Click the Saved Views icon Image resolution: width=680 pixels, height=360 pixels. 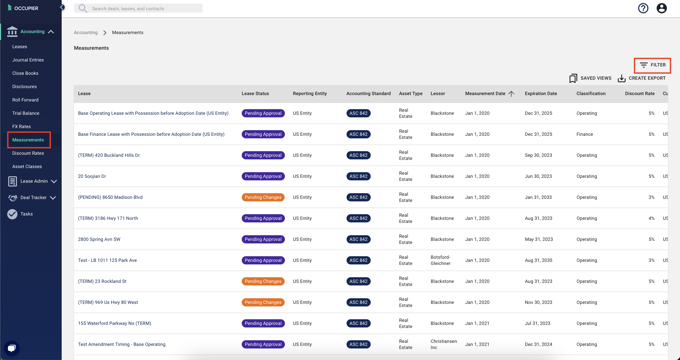tap(573, 78)
